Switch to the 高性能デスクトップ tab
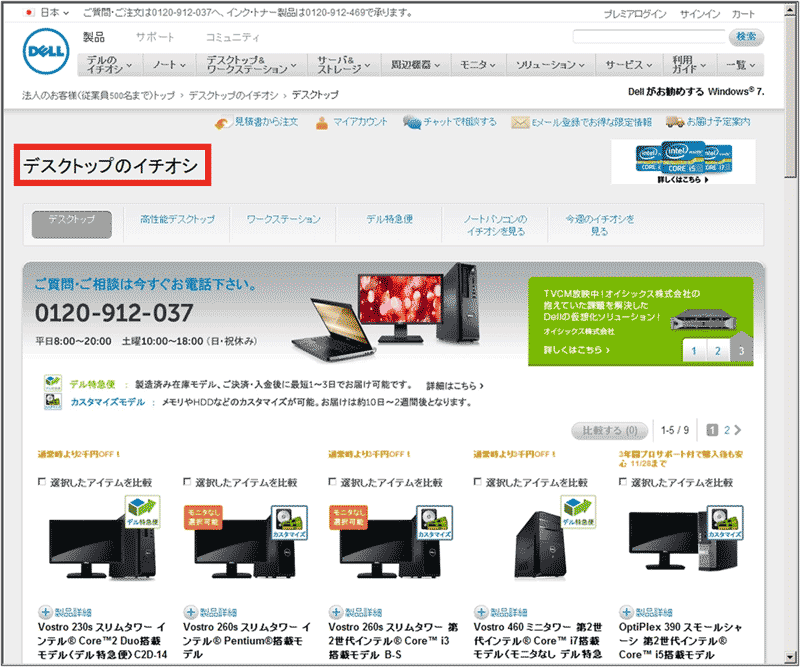 177,219
